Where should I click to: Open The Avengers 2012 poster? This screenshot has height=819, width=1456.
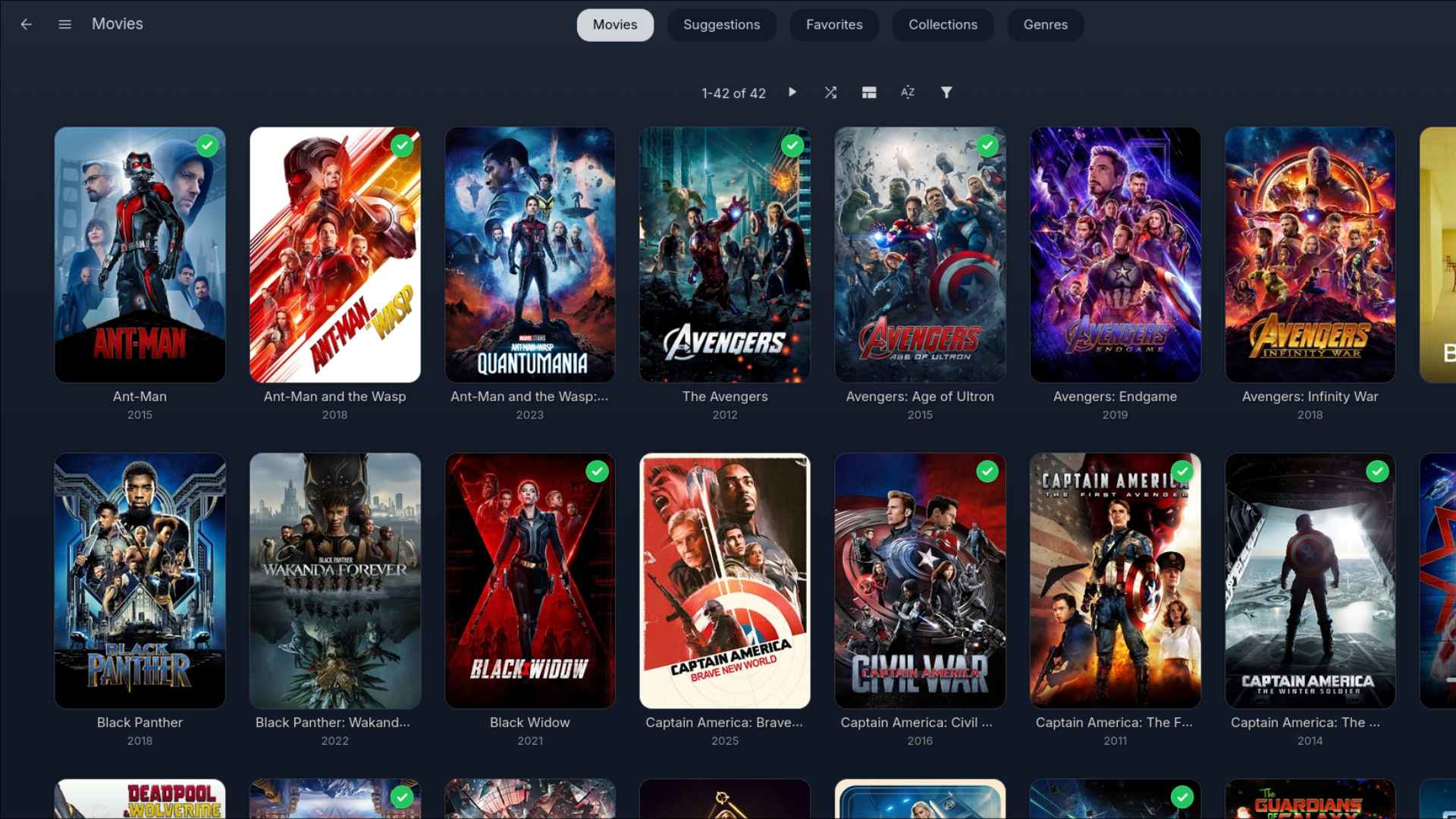click(x=725, y=255)
